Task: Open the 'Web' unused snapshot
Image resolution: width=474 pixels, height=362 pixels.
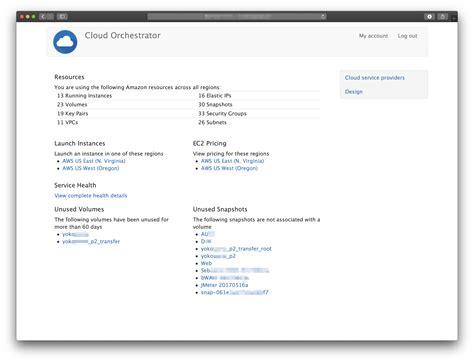Action: coord(206,263)
